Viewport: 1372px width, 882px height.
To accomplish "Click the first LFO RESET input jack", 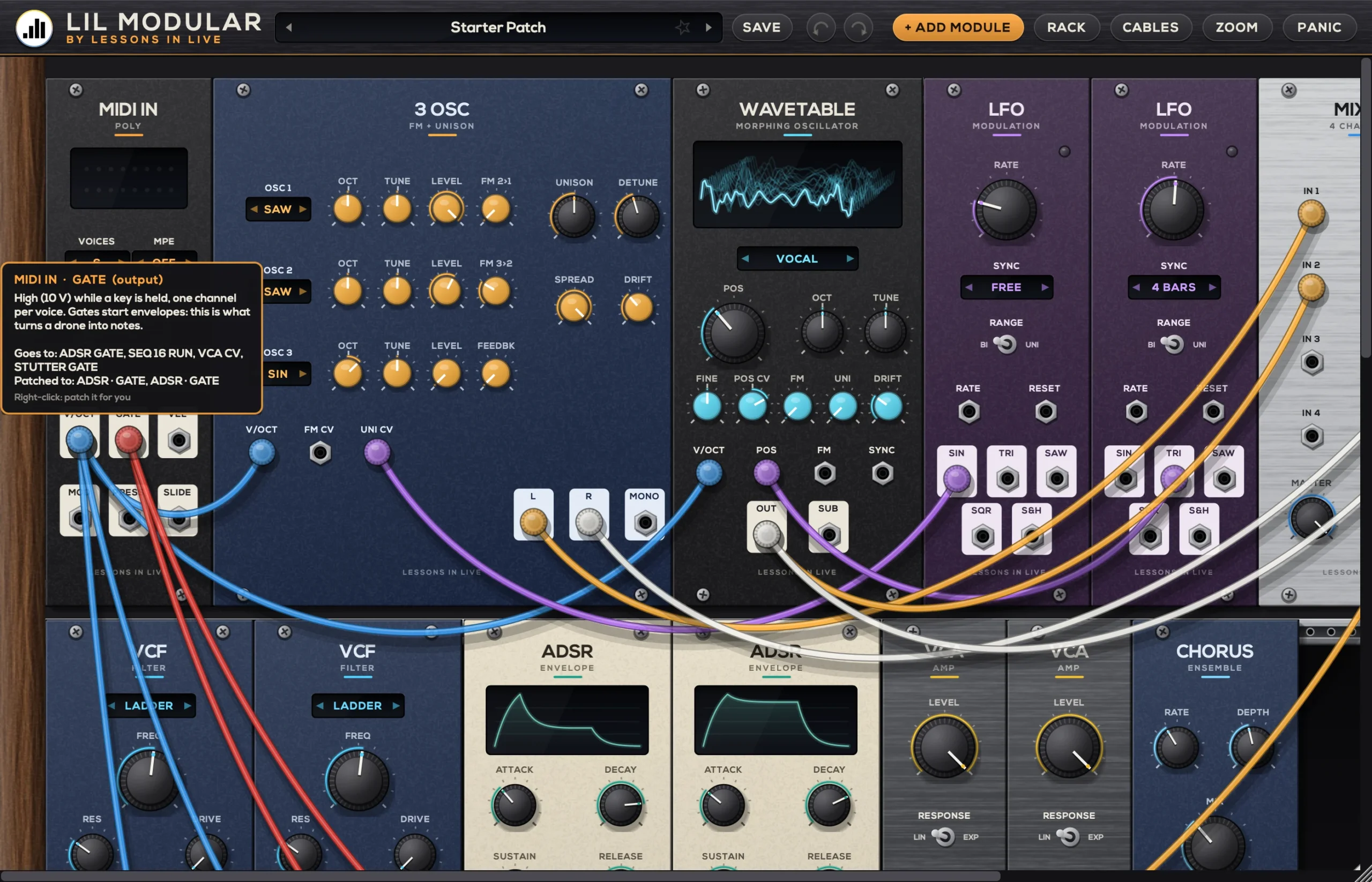I will click(1046, 411).
